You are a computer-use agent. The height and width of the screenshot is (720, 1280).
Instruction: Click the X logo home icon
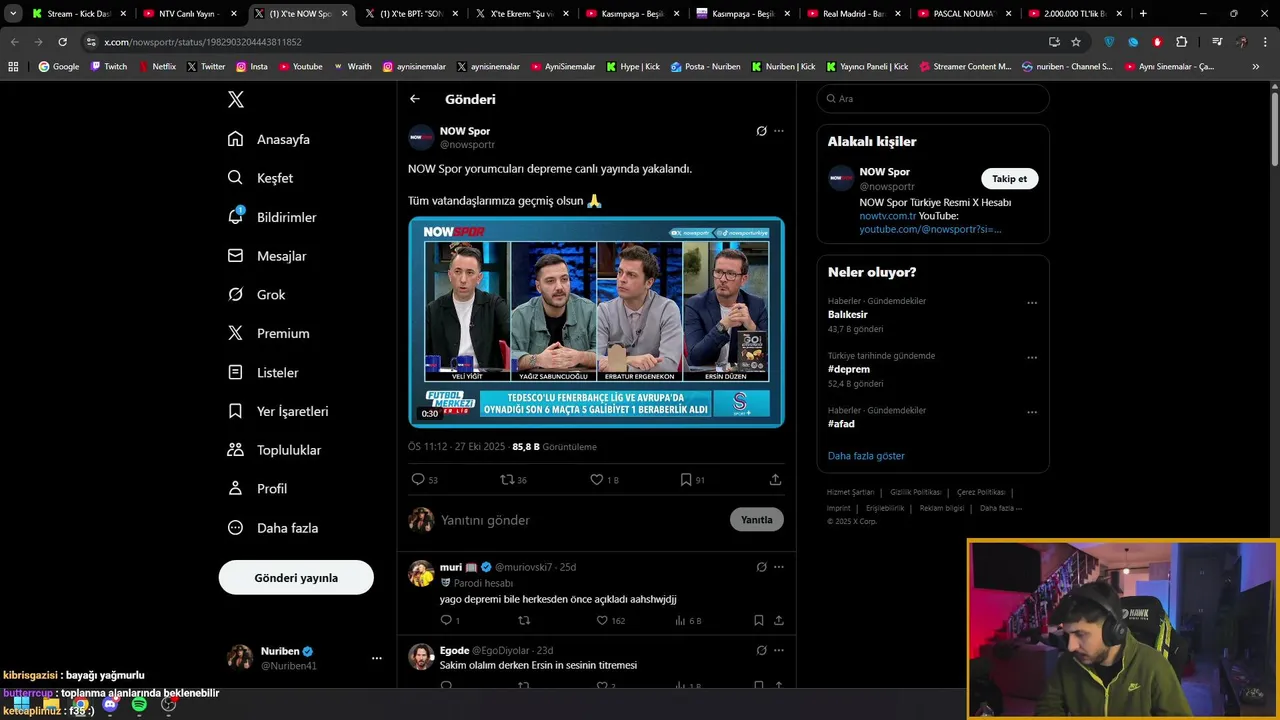click(236, 99)
